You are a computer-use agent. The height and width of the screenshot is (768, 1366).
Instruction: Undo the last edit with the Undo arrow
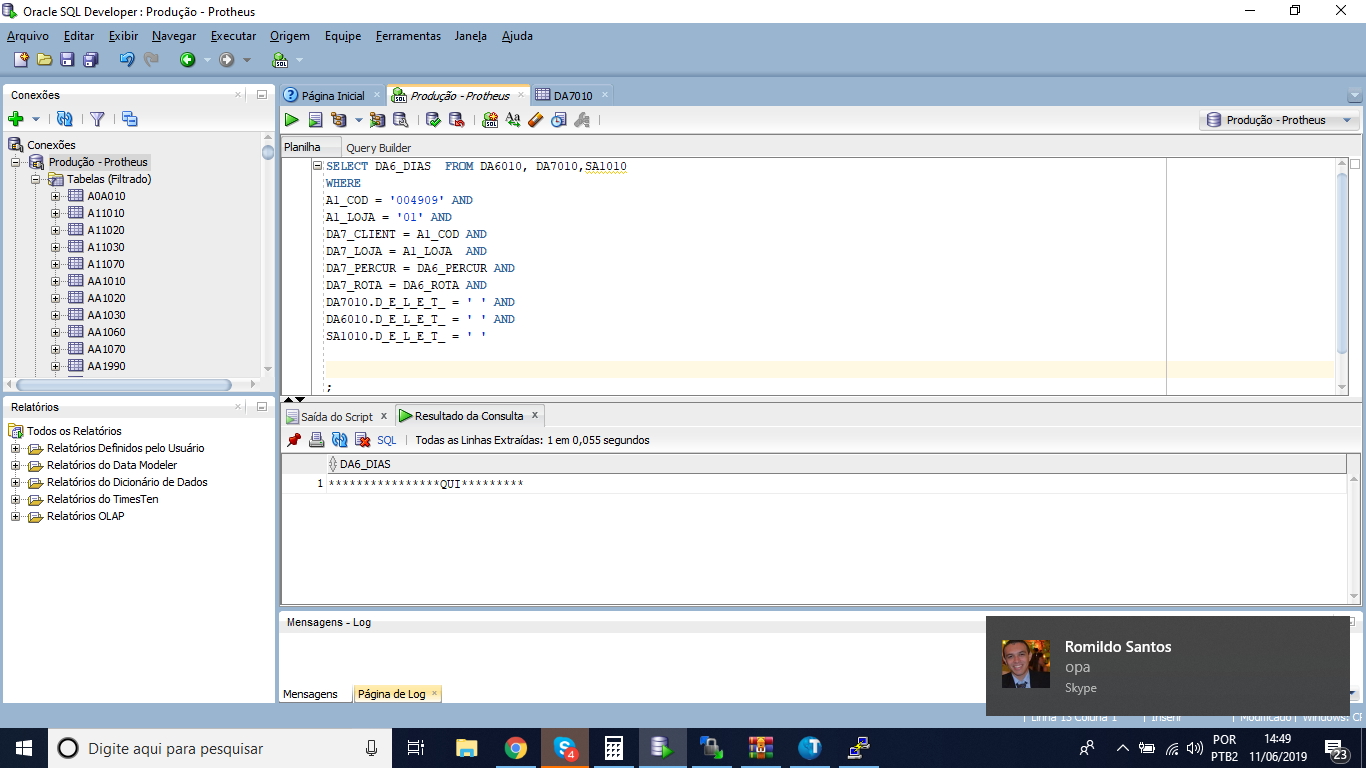click(x=127, y=60)
